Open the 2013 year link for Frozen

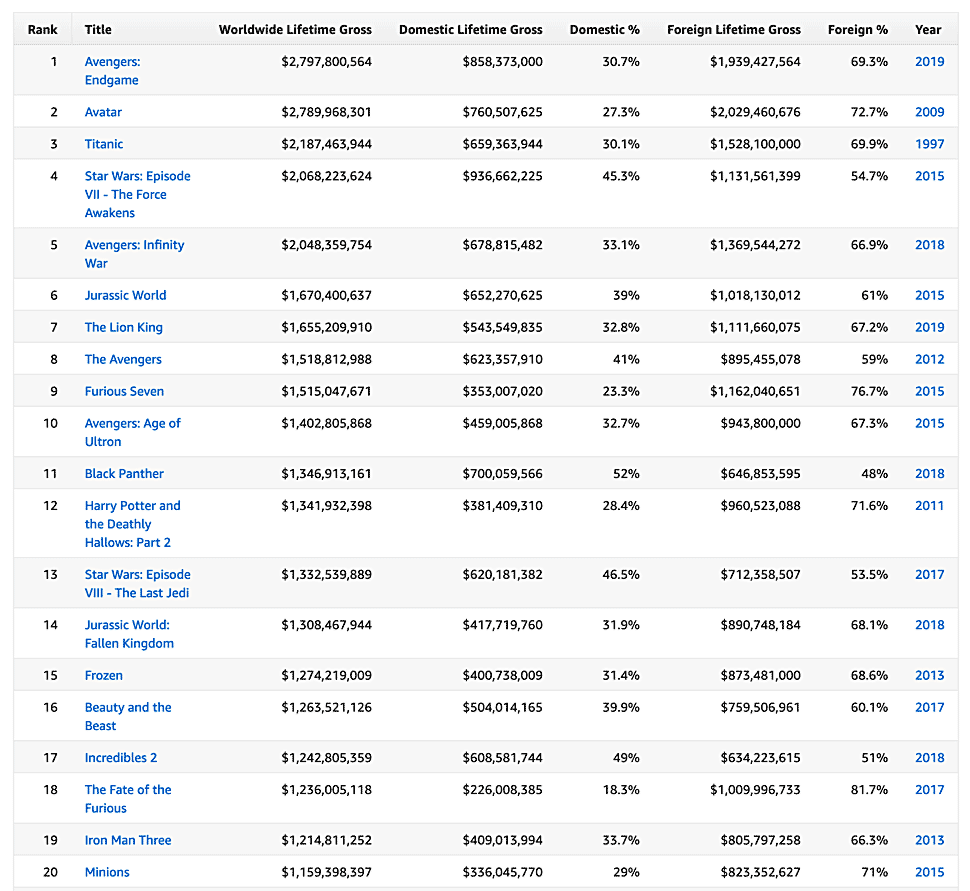pyautogui.click(x=930, y=676)
